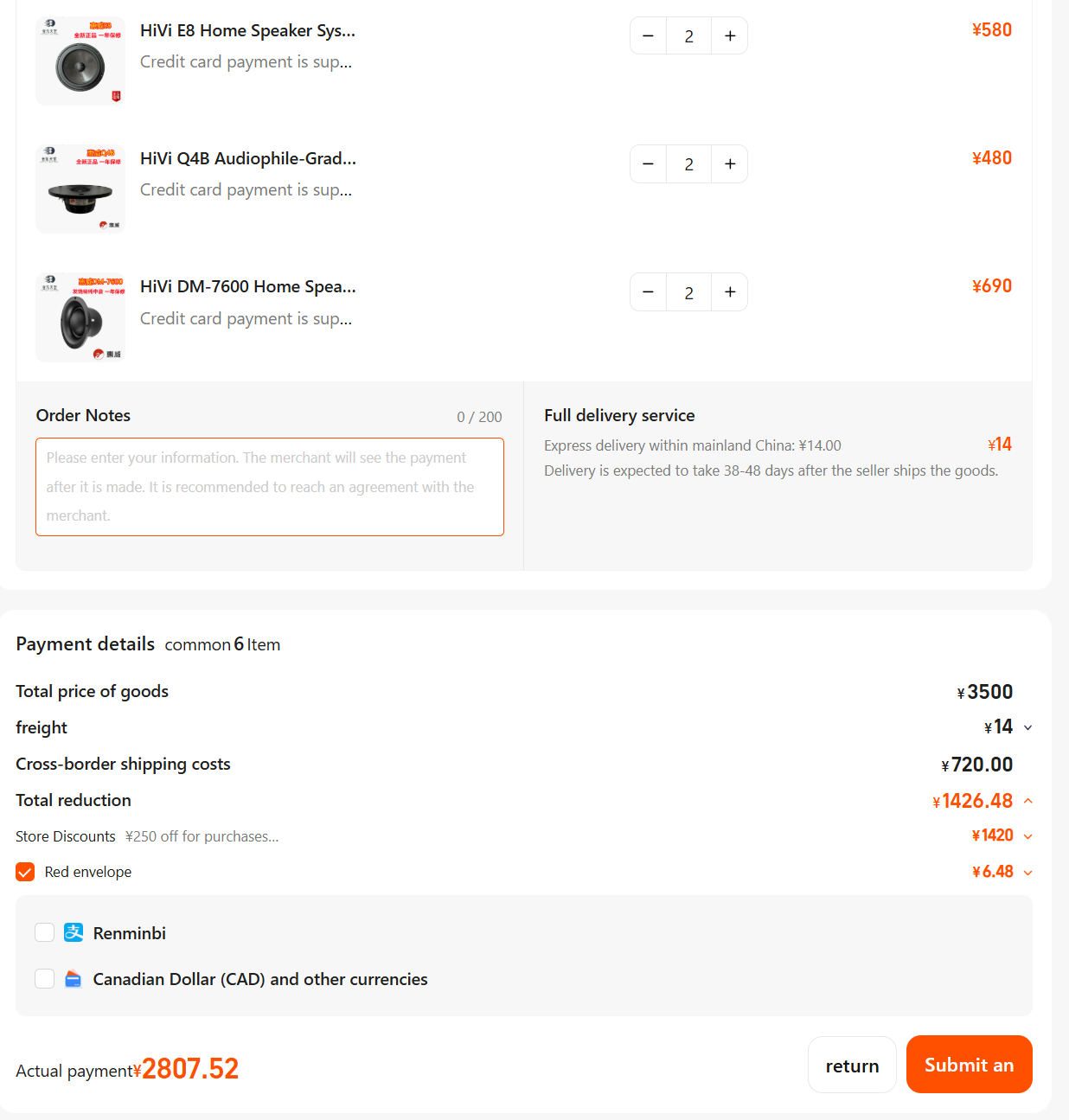
Task: Select Renminbi payment checkbox
Action: pyautogui.click(x=45, y=932)
